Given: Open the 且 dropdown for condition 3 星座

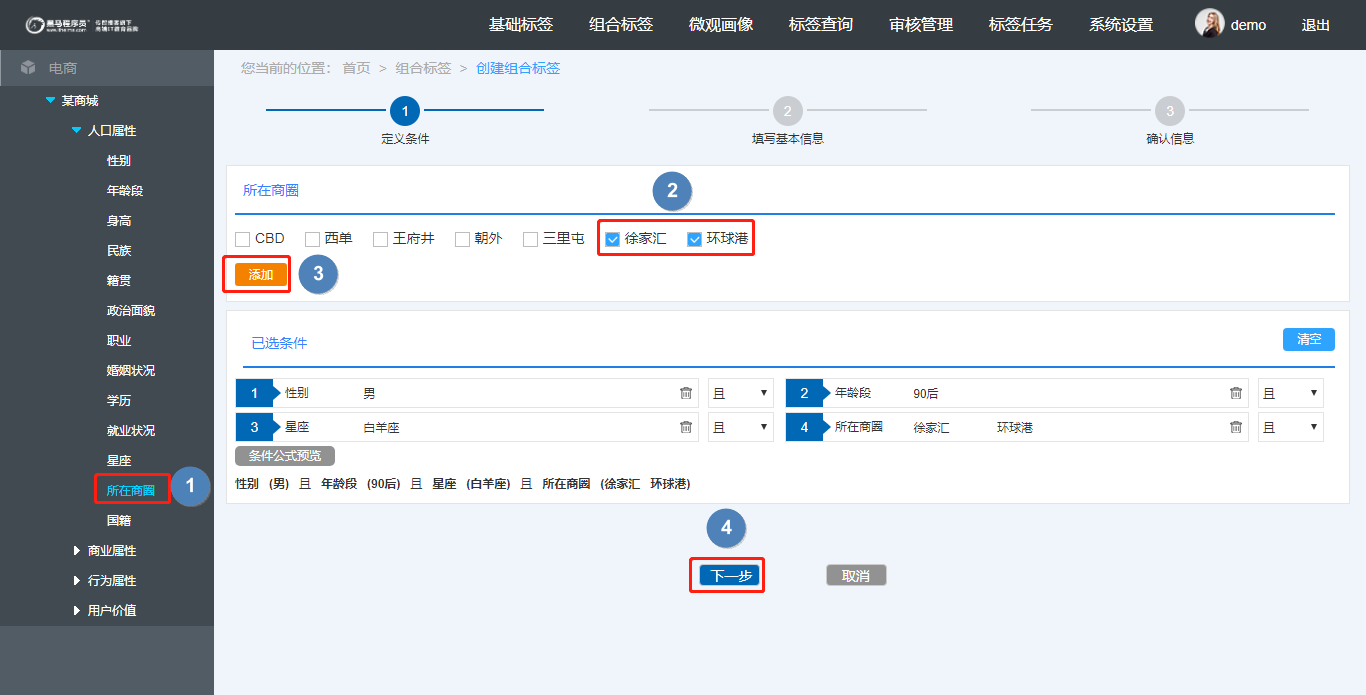Looking at the screenshot, I should (741, 427).
